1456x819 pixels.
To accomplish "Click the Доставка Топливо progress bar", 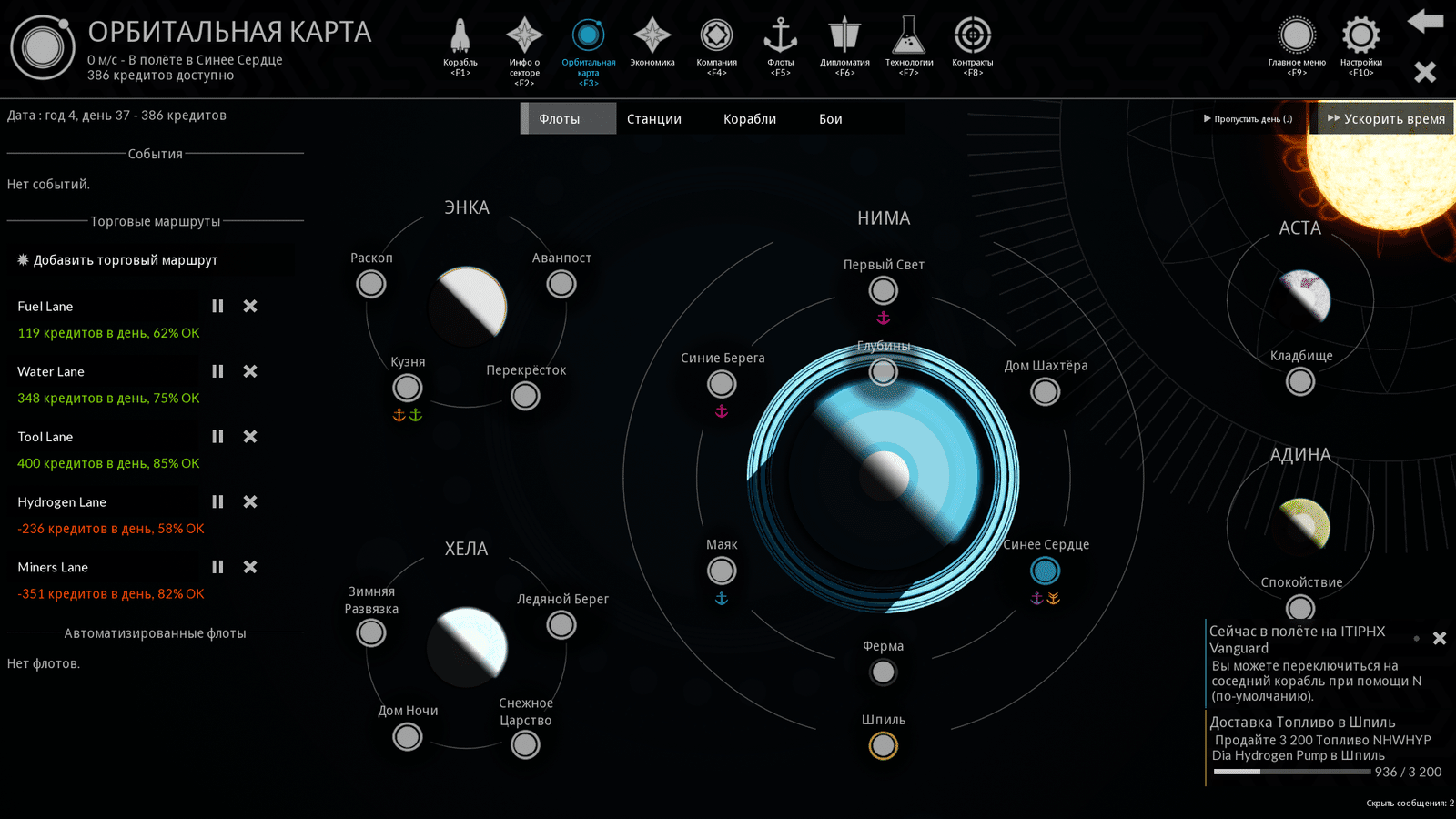I will pyautogui.click(x=1292, y=772).
